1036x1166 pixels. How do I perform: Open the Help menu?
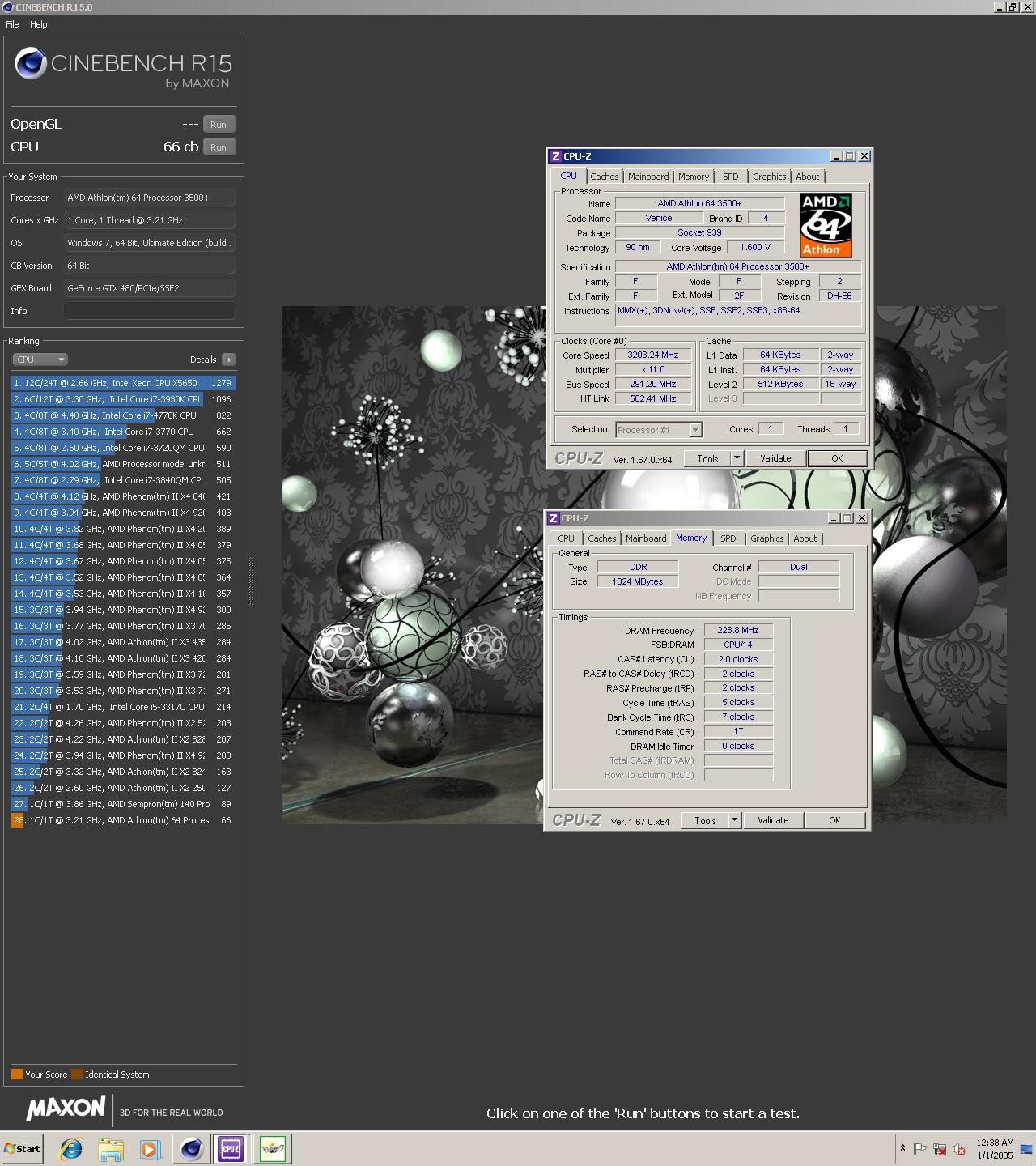[x=39, y=24]
